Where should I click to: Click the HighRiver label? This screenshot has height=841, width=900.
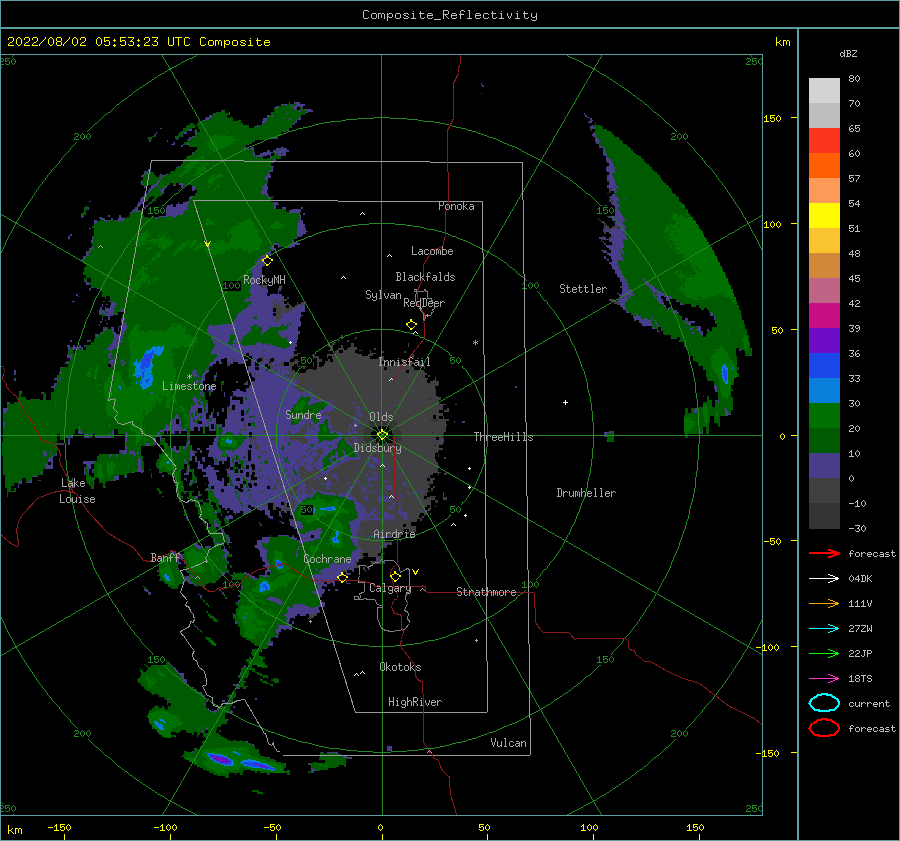pyautogui.click(x=415, y=702)
